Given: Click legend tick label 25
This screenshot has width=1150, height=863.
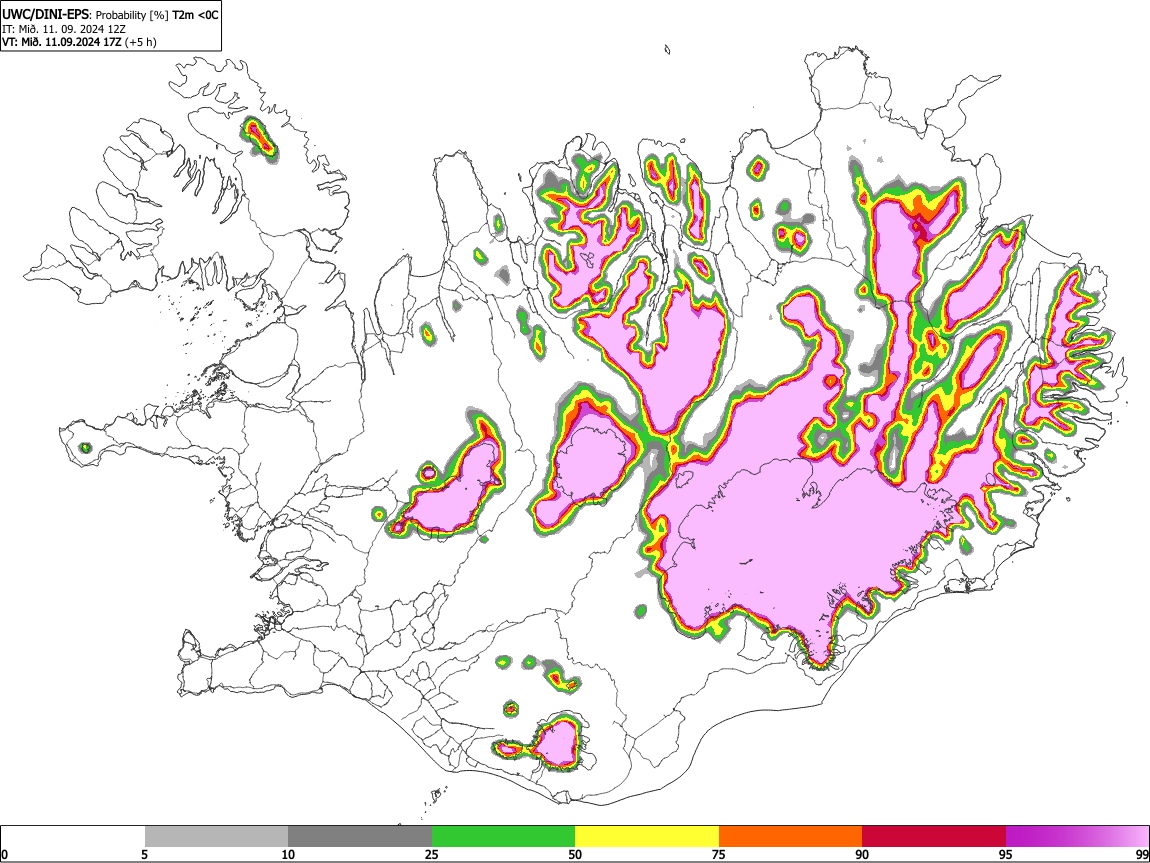Looking at the screenshot, I should [432, 854].
